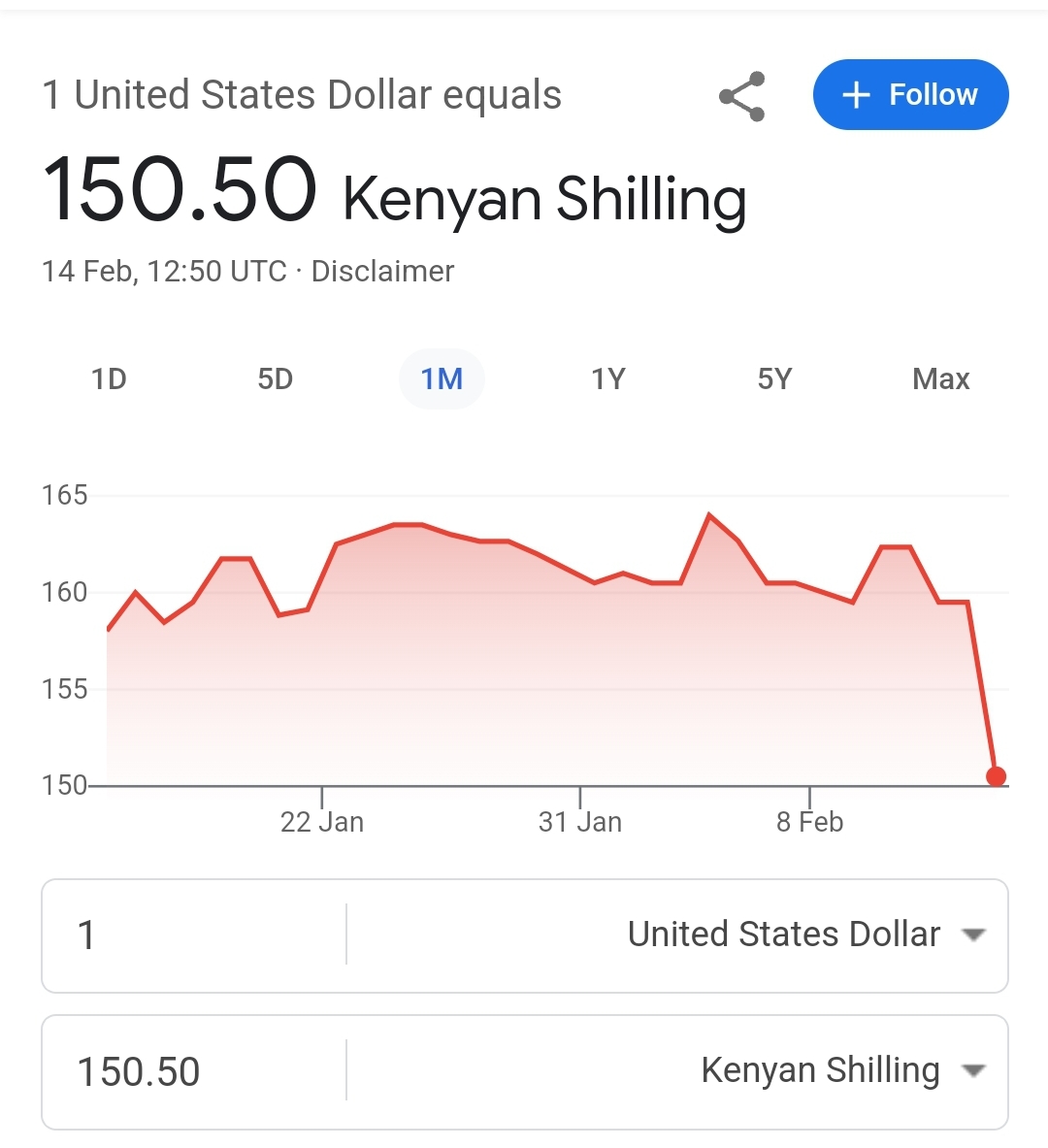Open the Disclaimer link
Image resolution: width=1048 pixels, height=1148 pixels.
[382, 271]
